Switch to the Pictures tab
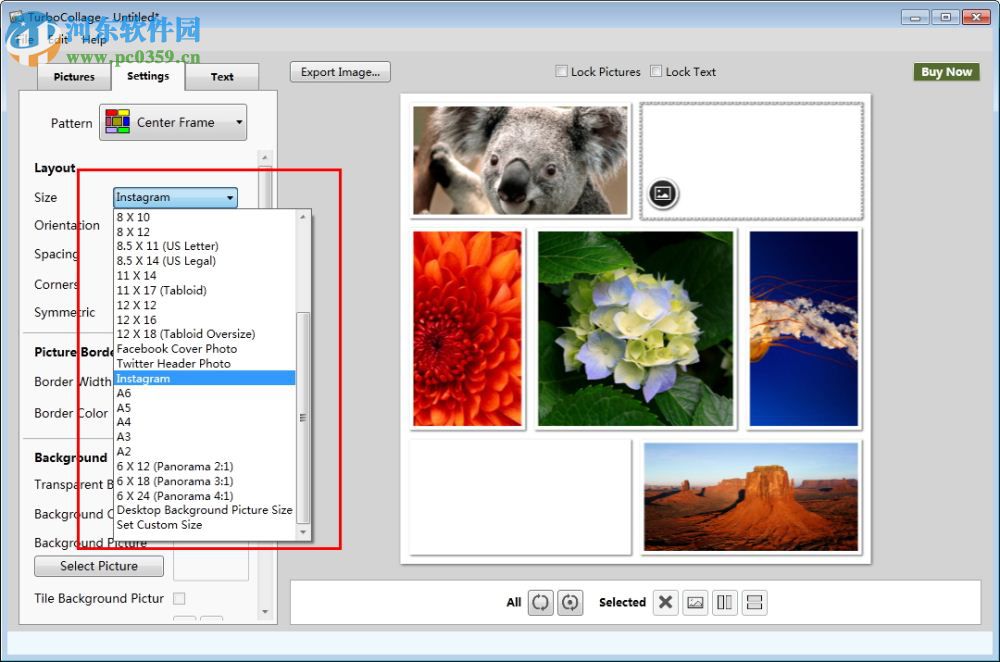 click(74, 77)
